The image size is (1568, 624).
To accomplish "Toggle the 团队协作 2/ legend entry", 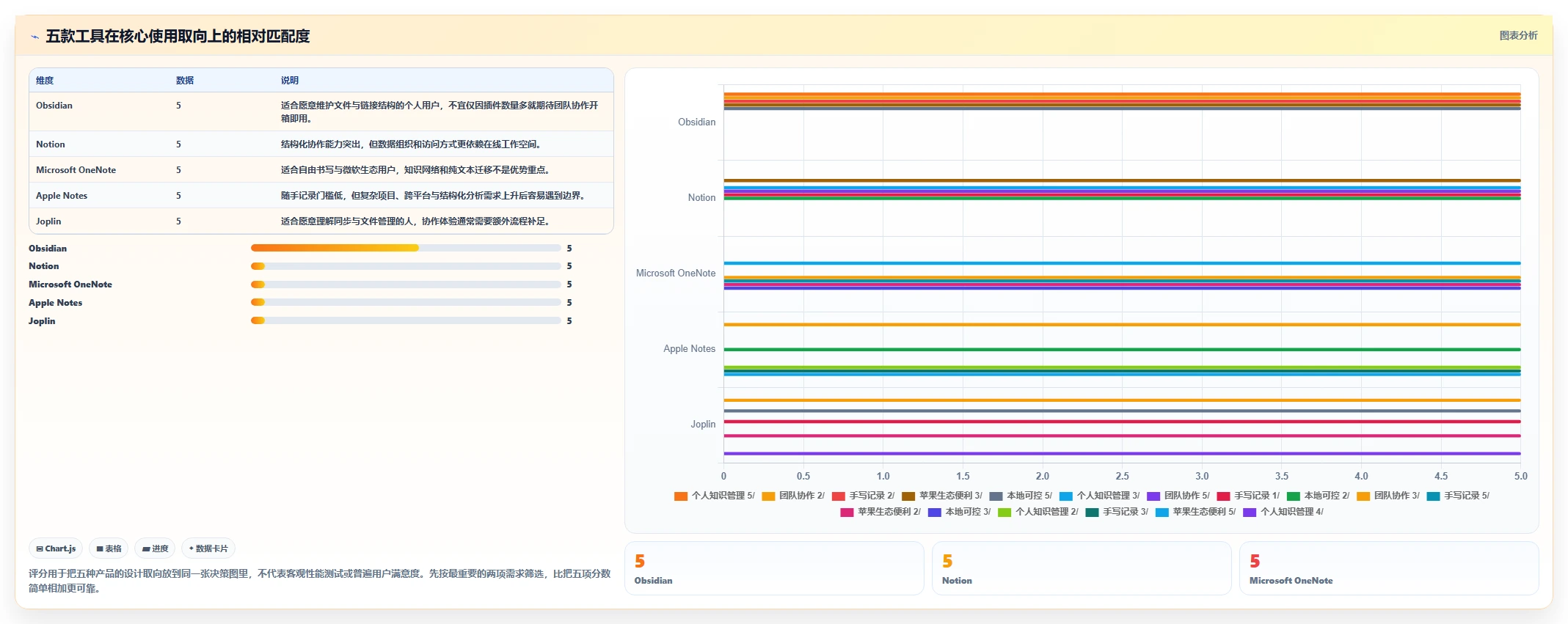I will pyautogui.click(x=793, y=496).
